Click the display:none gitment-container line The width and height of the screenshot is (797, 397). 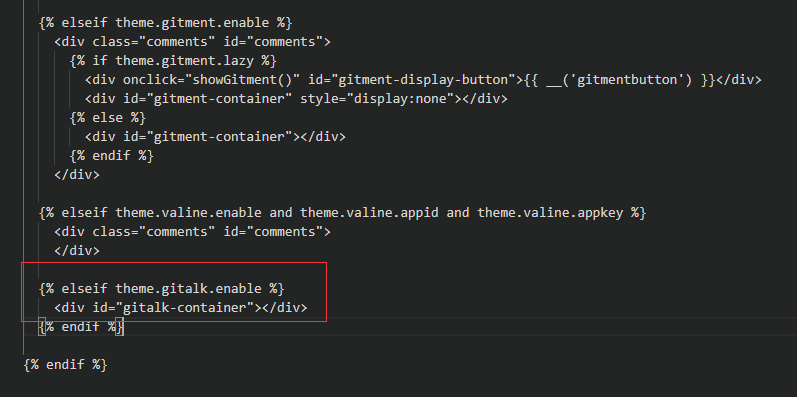coord(296,99)
